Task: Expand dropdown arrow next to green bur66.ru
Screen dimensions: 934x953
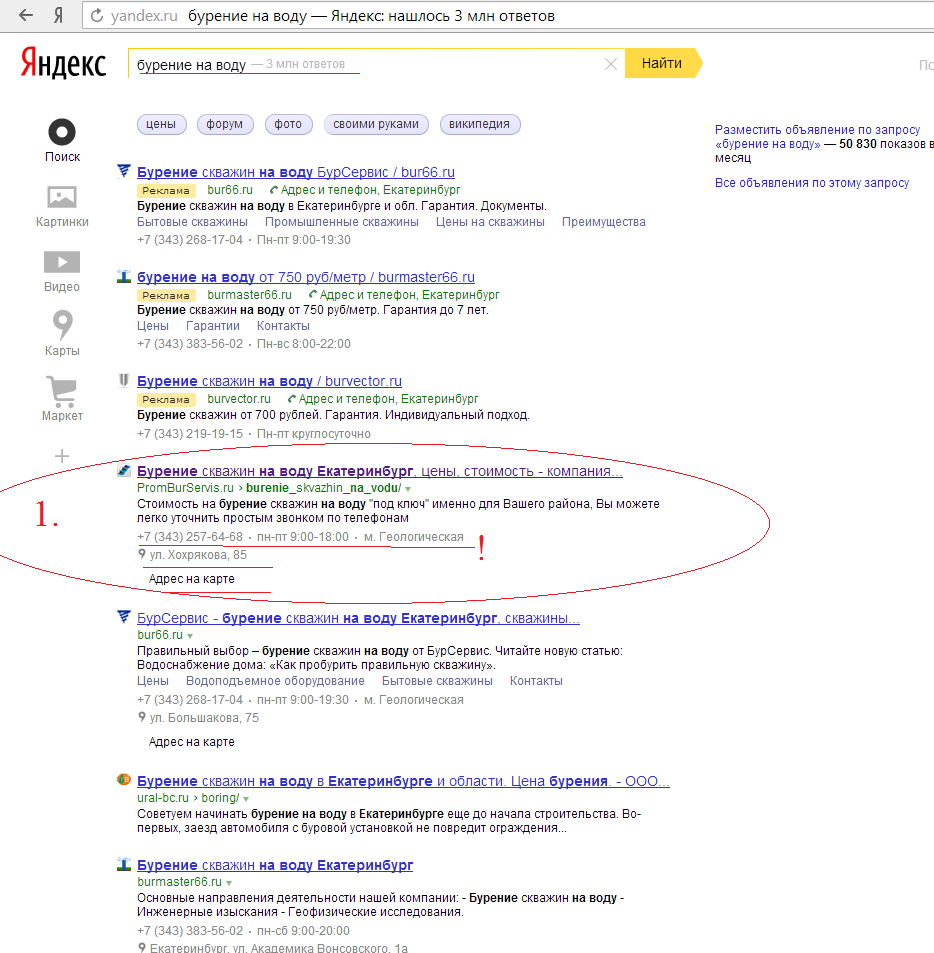Action: pos(190,636)
